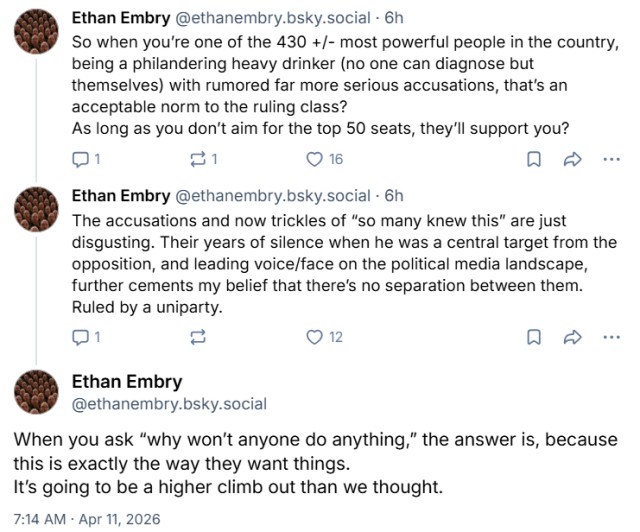The height and width of the screenshot is (532, 640).
Task: Open the avatar on the main bottom post
Action: 37,392
